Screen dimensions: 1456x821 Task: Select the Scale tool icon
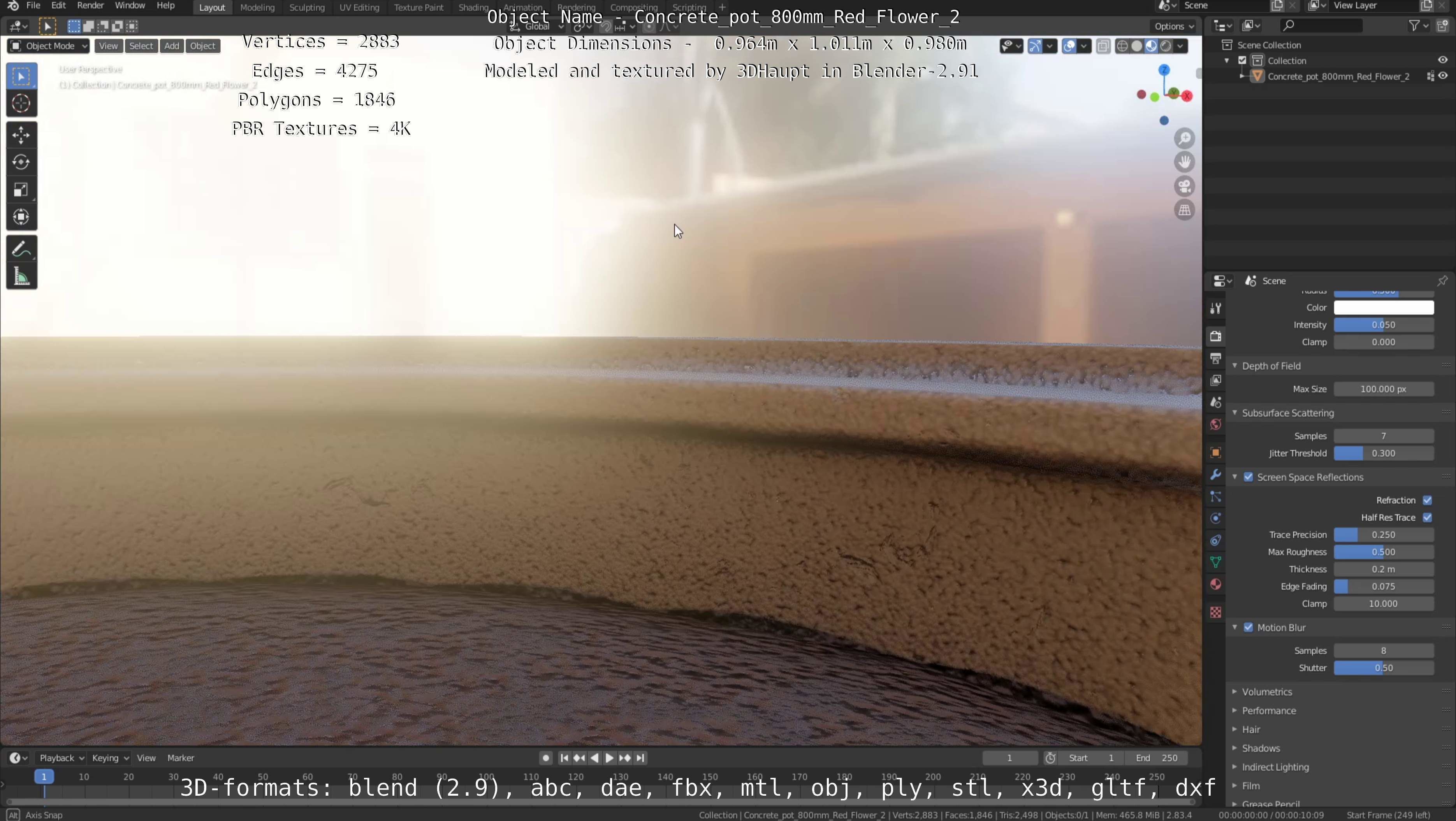click(21, 190)
